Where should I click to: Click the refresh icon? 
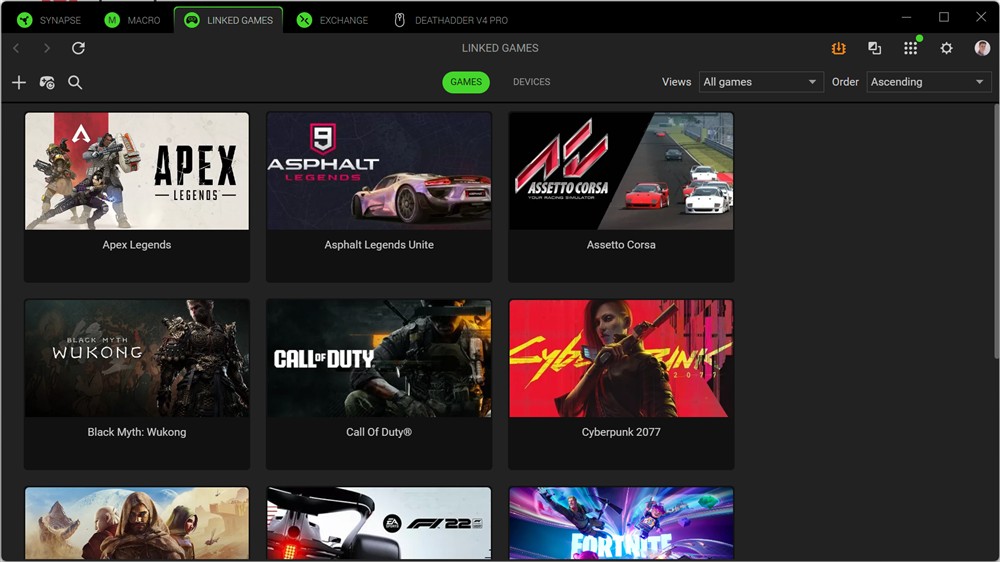[78, 48]
